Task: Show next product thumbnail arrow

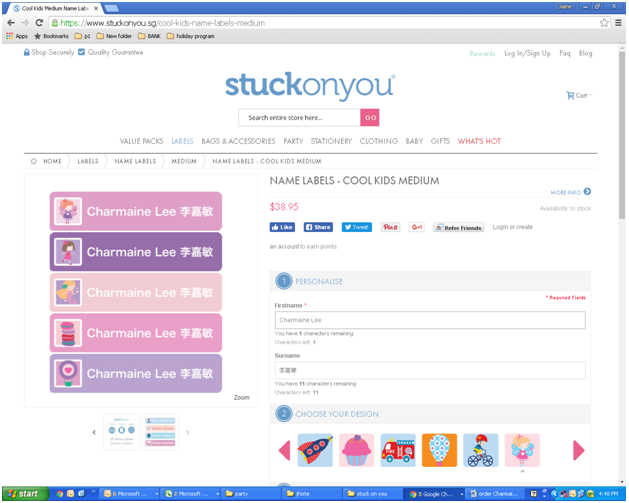Action: (187, 432)
